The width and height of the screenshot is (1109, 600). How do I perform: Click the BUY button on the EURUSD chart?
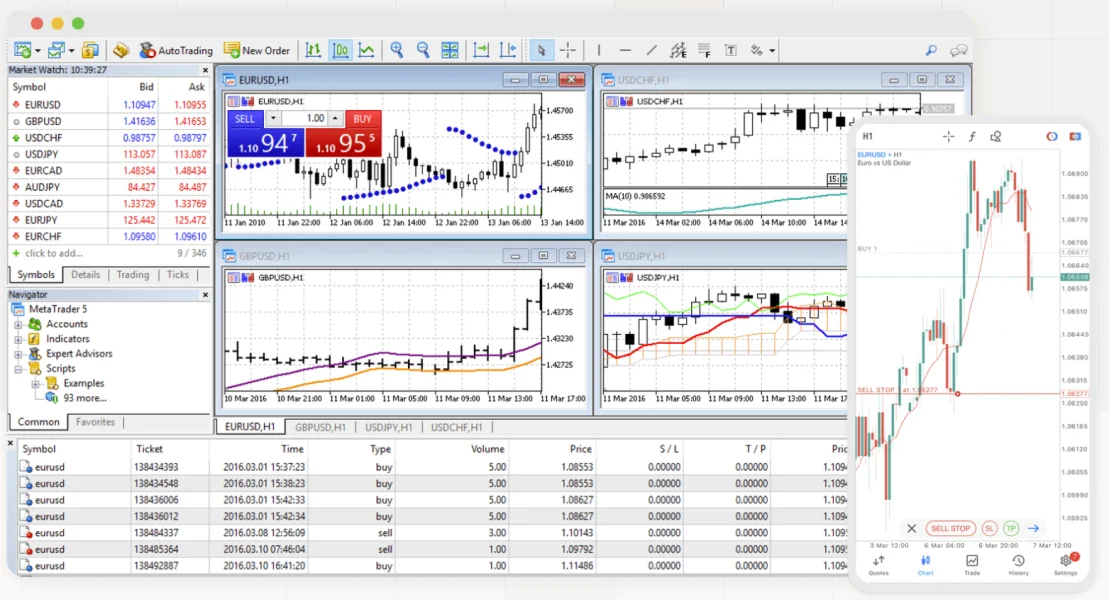(x=362, y=119)
